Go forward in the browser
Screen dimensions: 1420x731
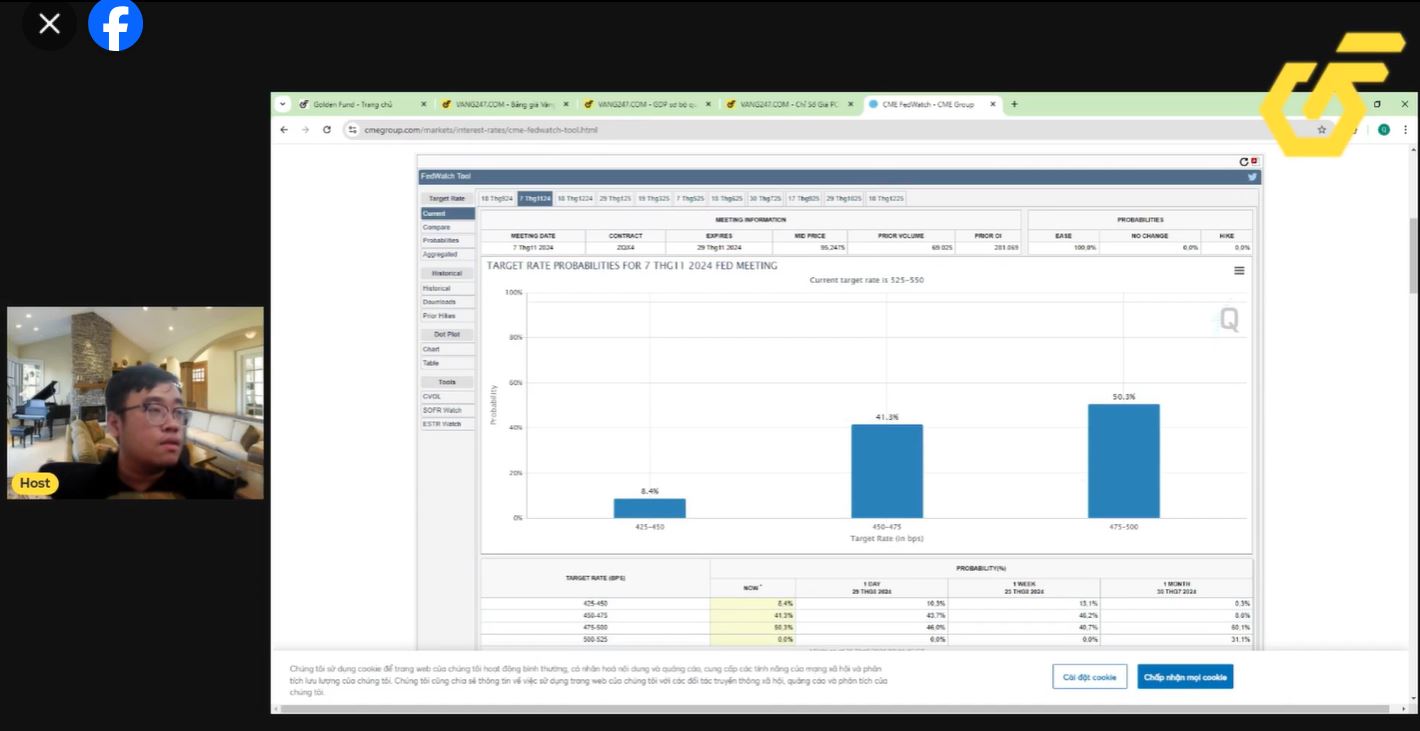click(305, 130)
